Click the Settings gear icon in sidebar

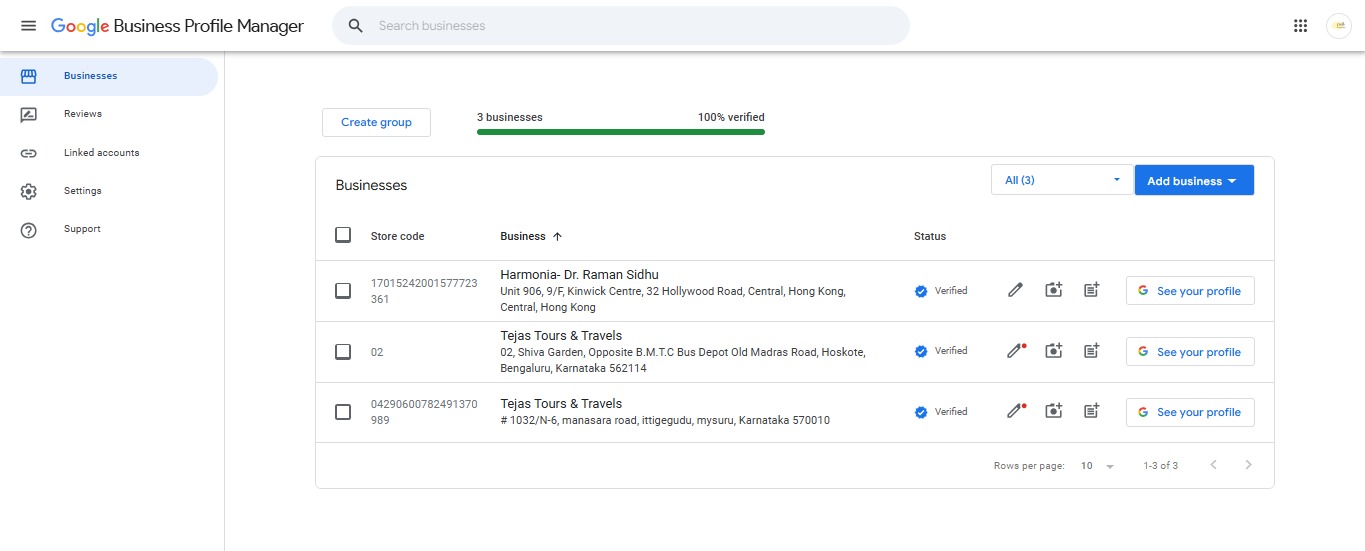click(28, 191)
